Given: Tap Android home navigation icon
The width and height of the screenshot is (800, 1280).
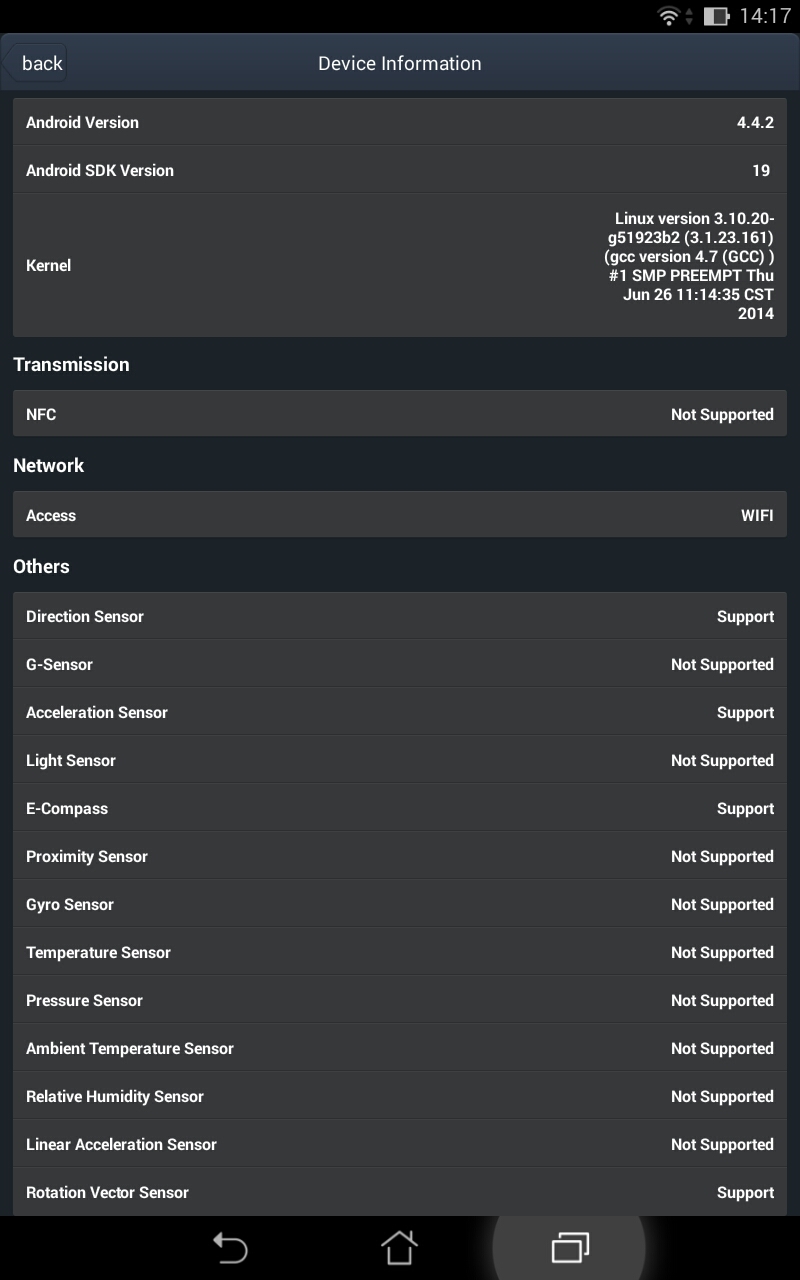Looking at the screenshot, I should 399,1247.
